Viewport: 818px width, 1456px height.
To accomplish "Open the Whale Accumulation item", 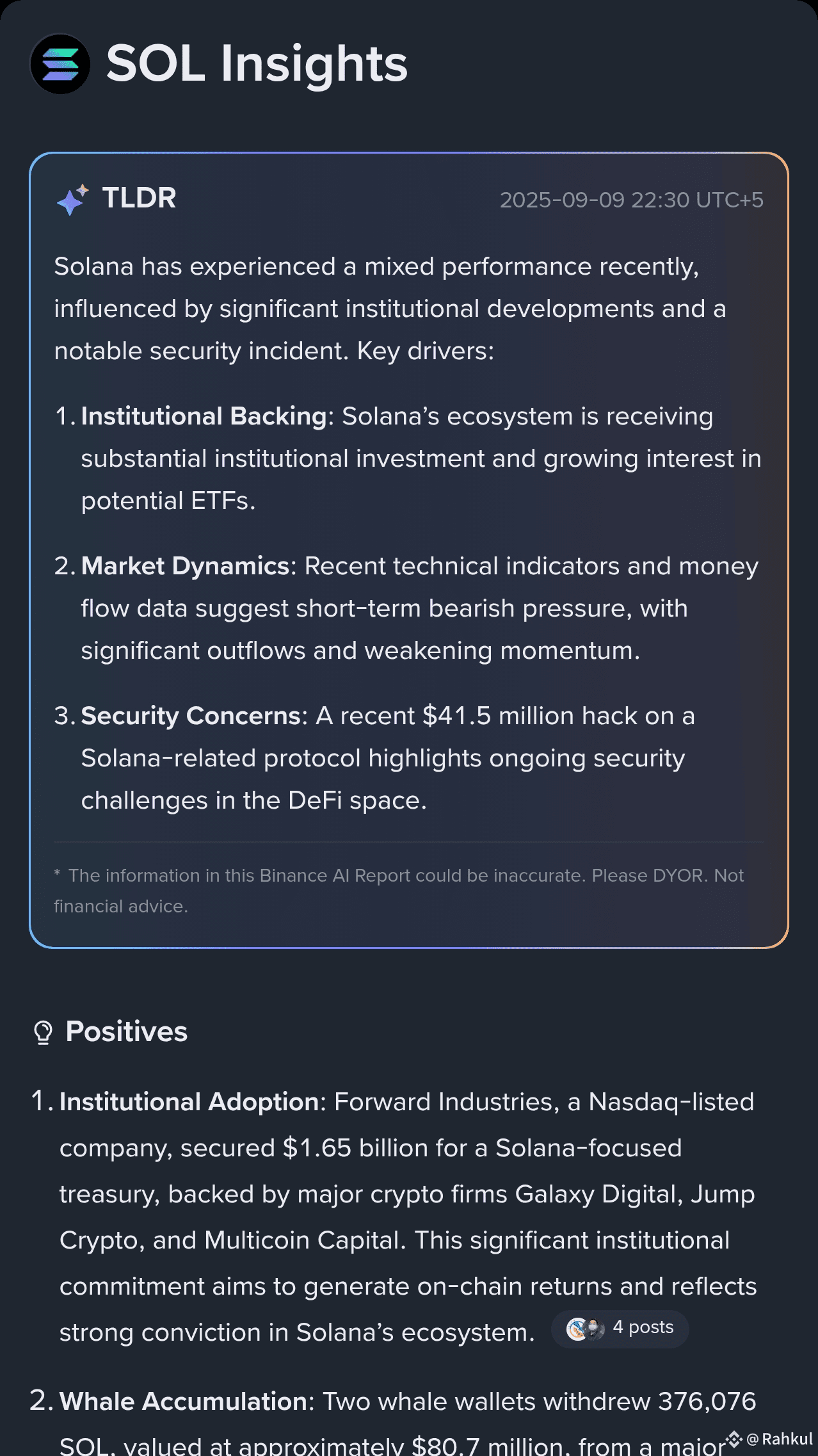I will point(394,1421).
